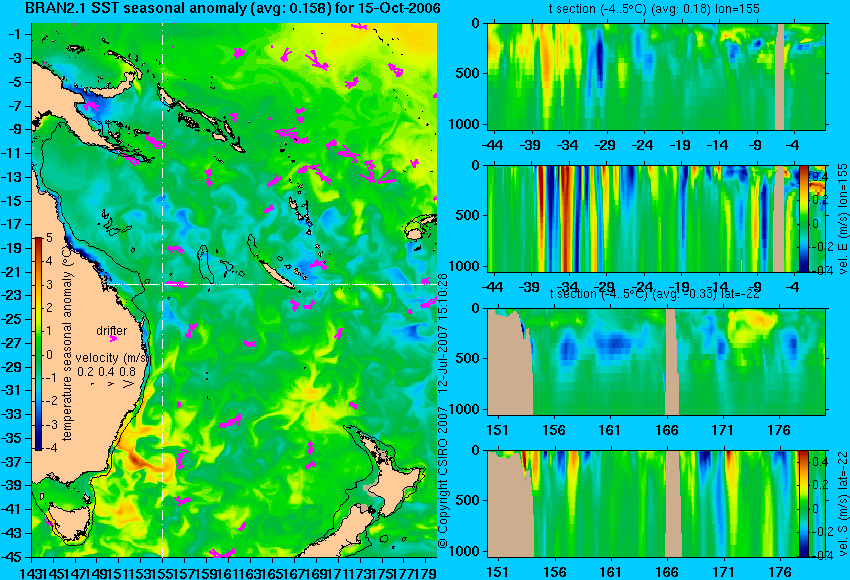850x580 pixels.
Task: Click the temperature anomaly colorbar on the map
Action: [x=39, y=343]
